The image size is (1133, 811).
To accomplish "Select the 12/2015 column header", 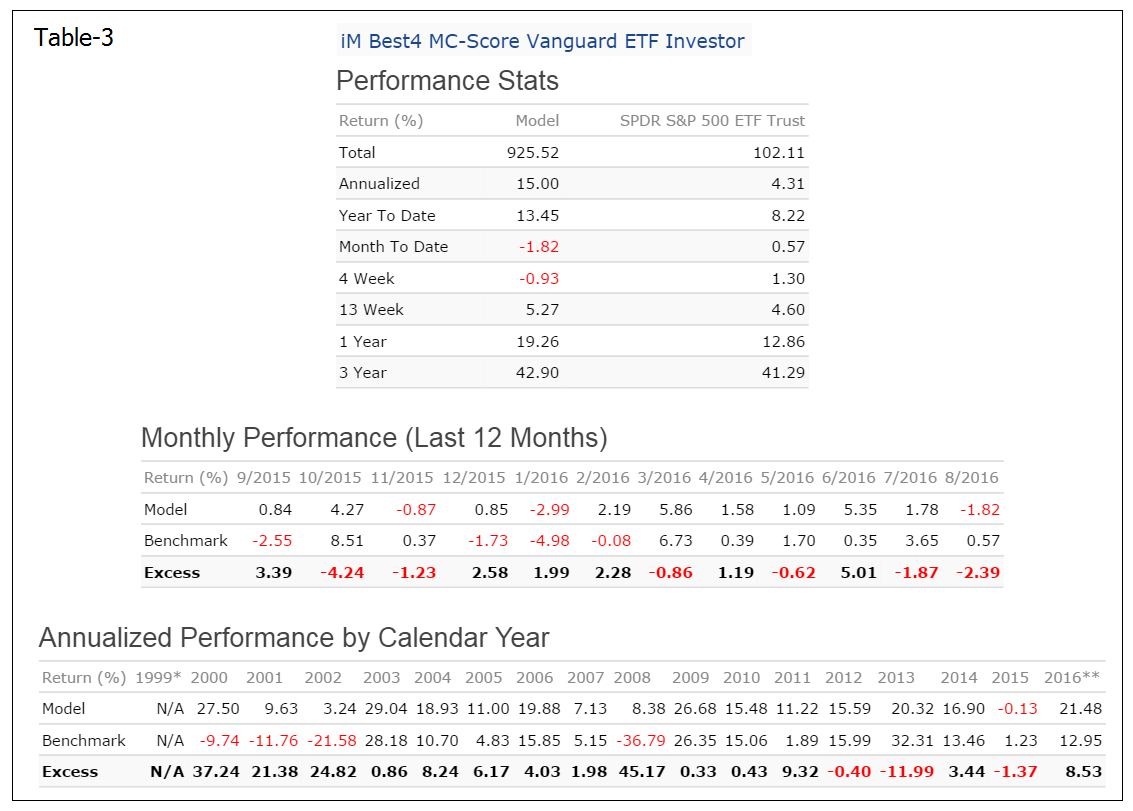I will click(474, 478).
